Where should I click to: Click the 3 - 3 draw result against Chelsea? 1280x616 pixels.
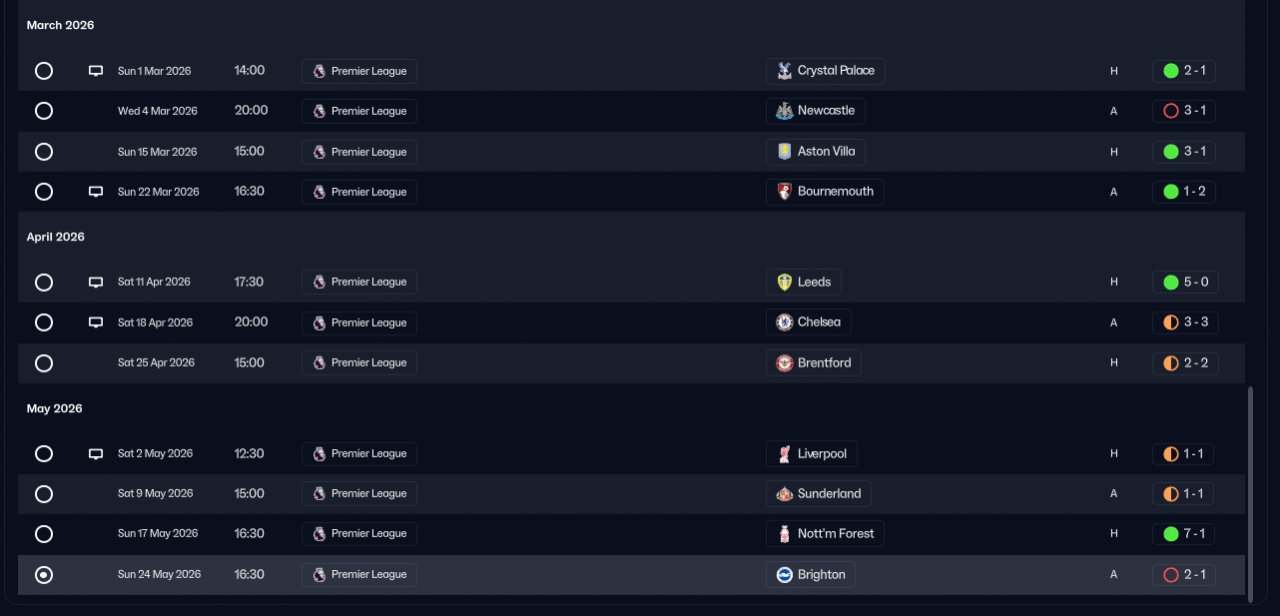tap(1185, 322)
